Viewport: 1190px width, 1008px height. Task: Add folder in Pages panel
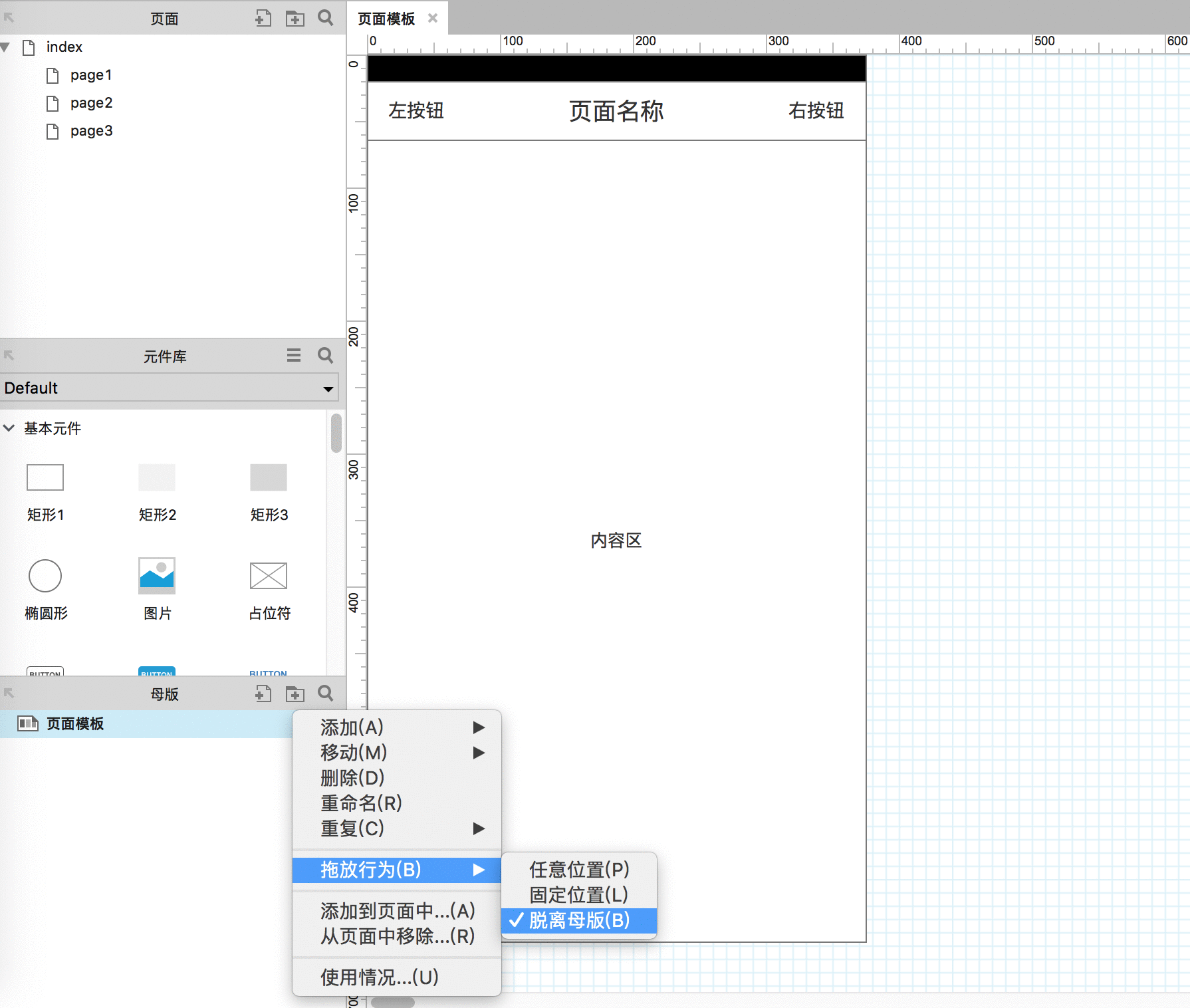(295, 18)
